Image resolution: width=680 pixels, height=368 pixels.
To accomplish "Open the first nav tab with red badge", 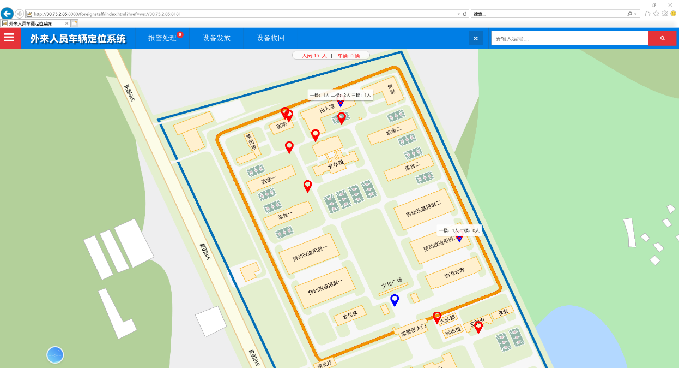I will pos(163,38).
